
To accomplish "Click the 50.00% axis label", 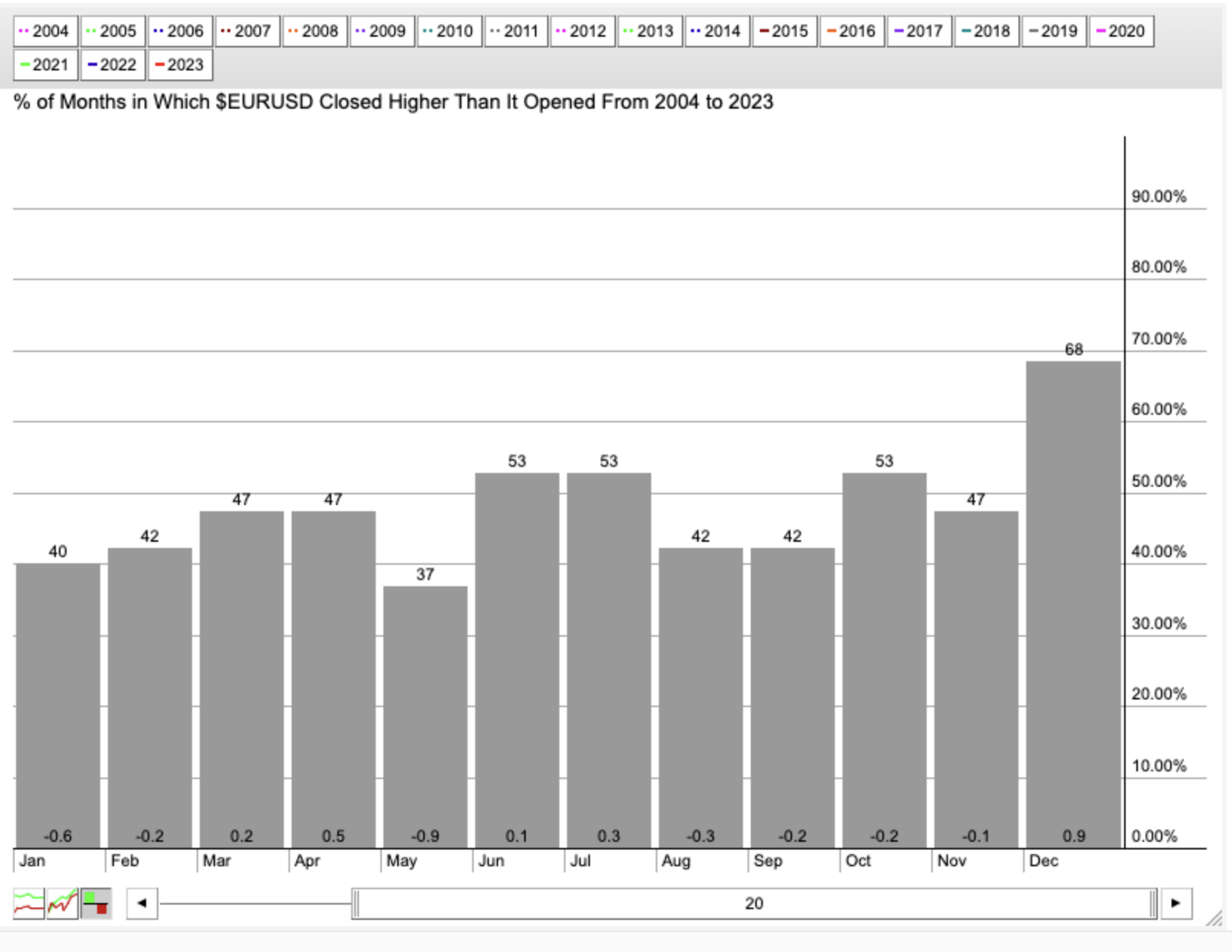I will click(x=1159, y=481).
